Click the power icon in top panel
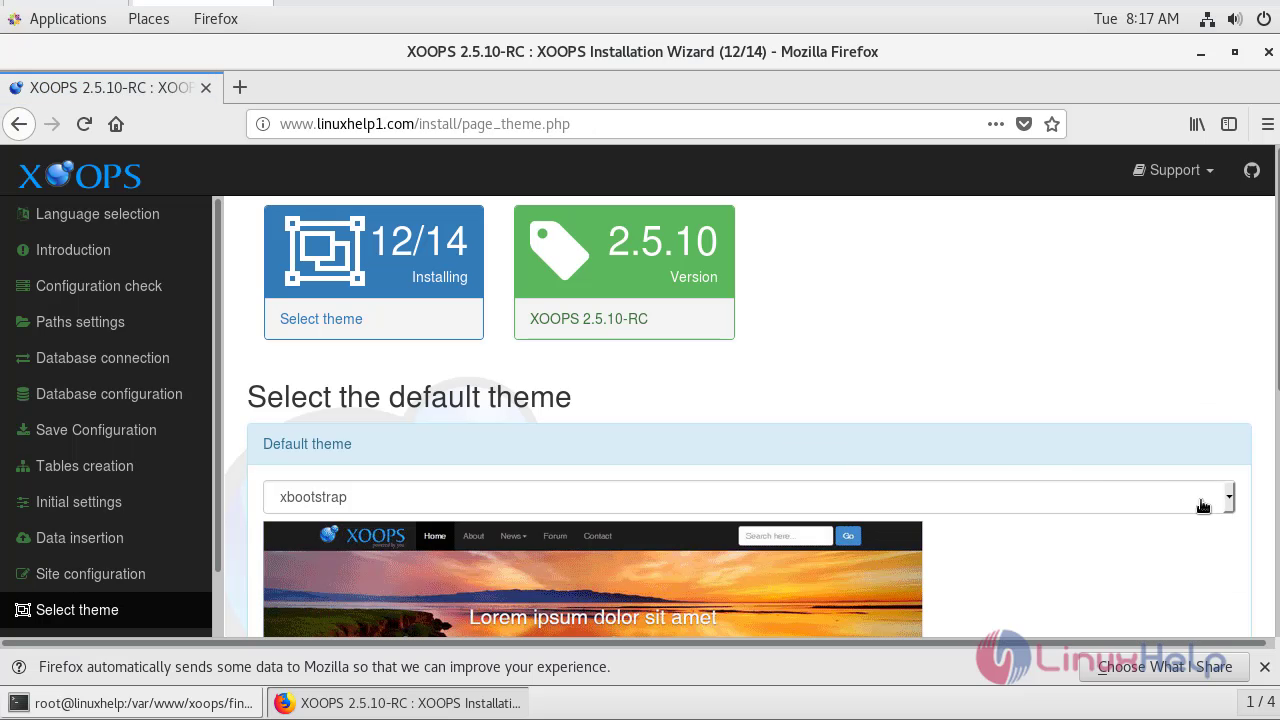The image size is (1280, 720). click(1262, 19)
